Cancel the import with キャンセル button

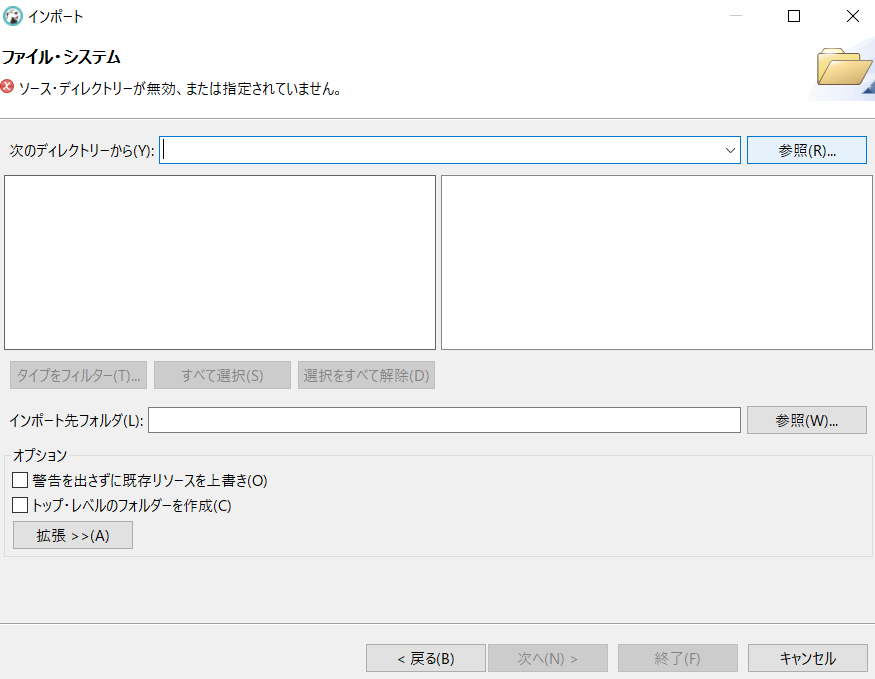[807, 658]
